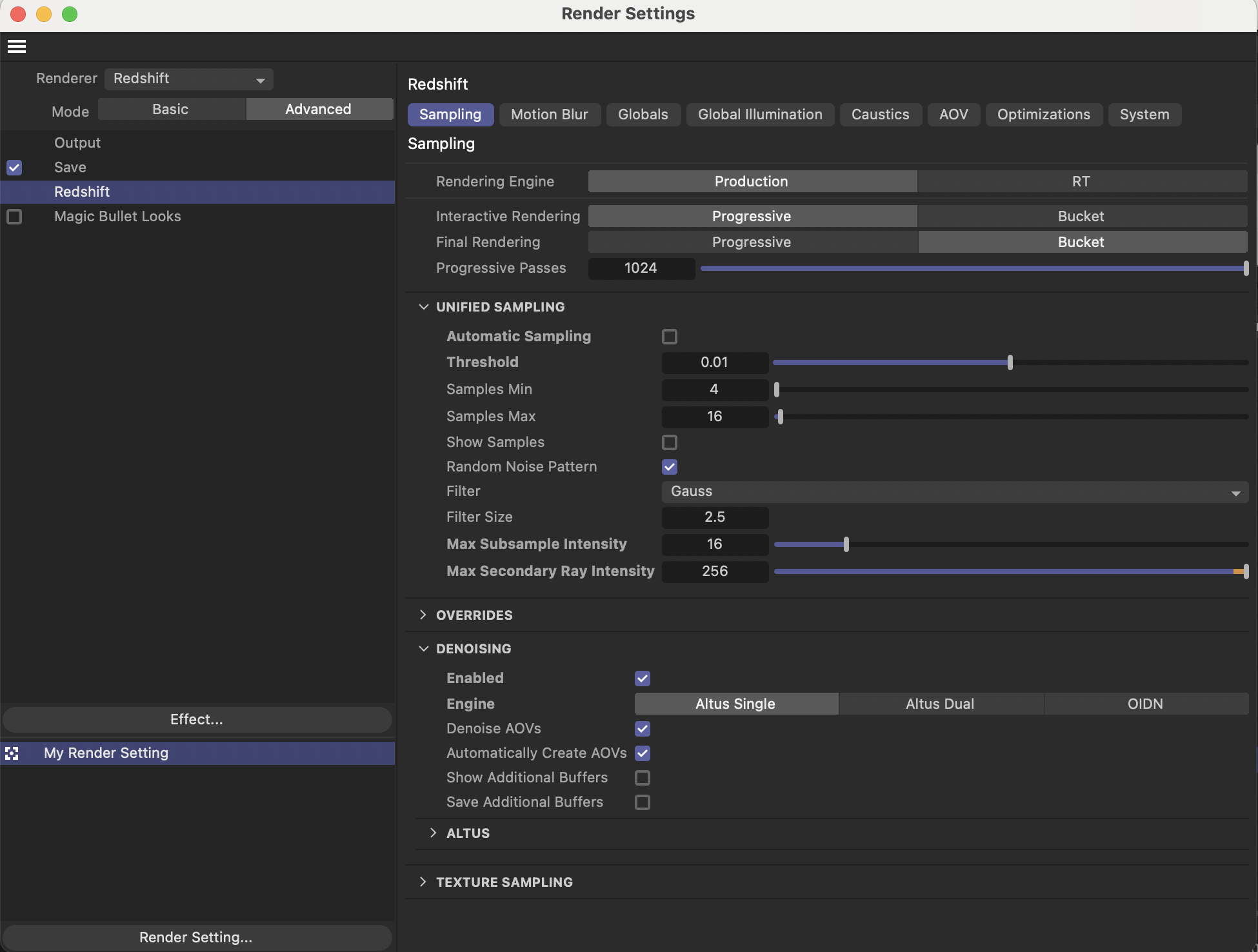The height and width of the screenshot is (952, 1258).
Task: Click the Samples Max value field
Action: pyautogui.click(x=715, y=417)
